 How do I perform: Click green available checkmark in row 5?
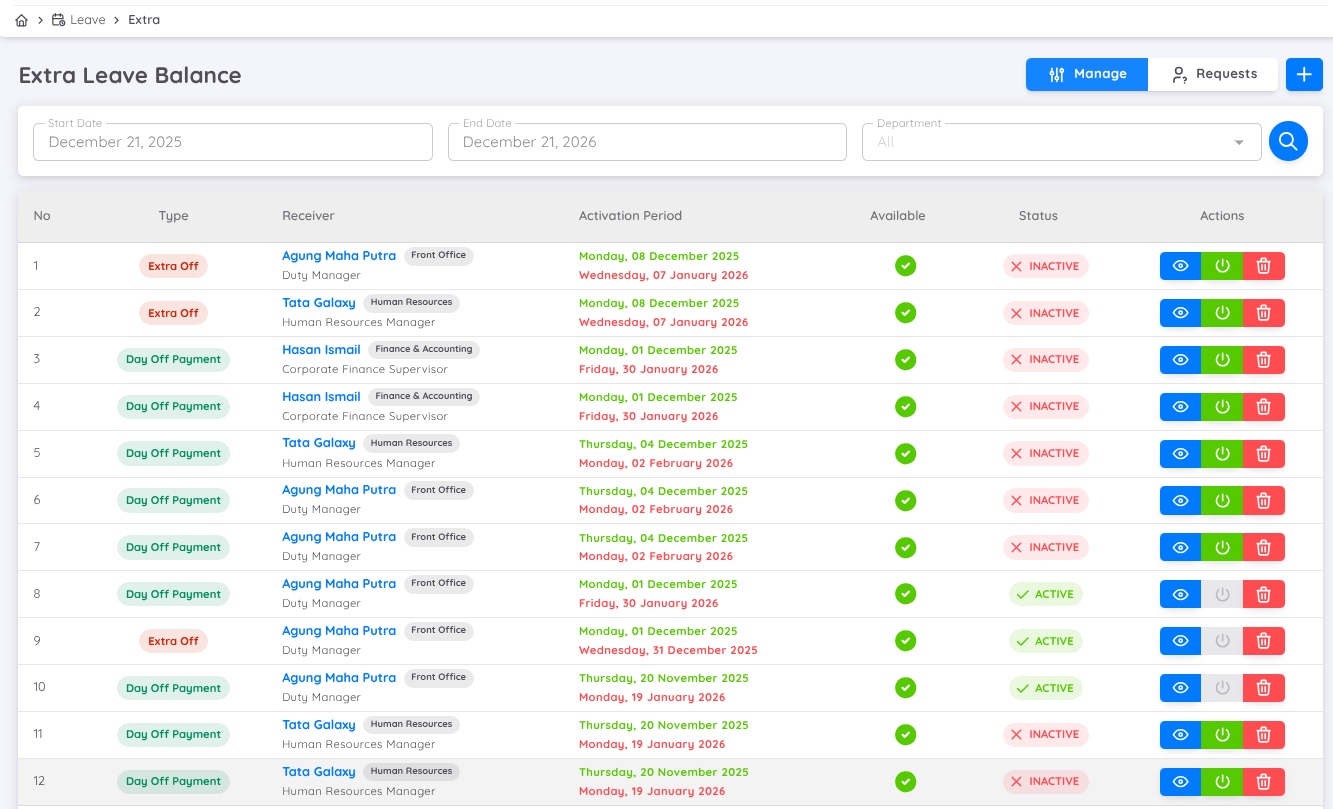pos(905,454)
